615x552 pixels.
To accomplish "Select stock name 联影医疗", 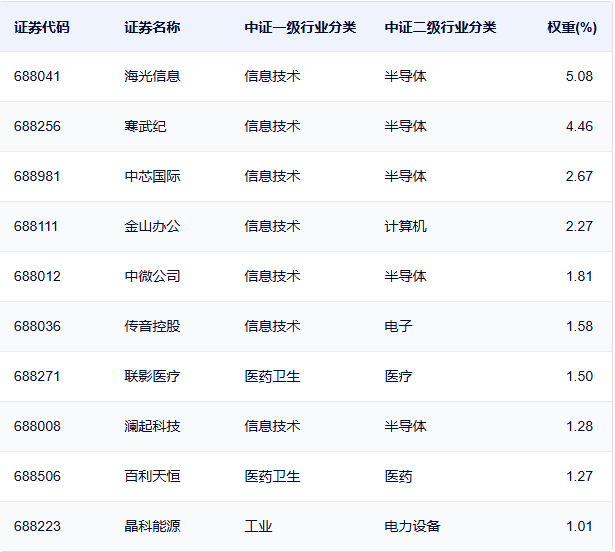I will click(152, 376).
